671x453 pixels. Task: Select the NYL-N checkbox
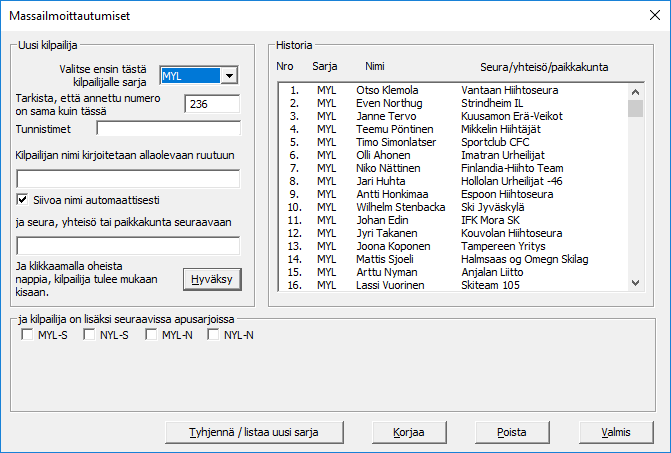tap(213, 335)
